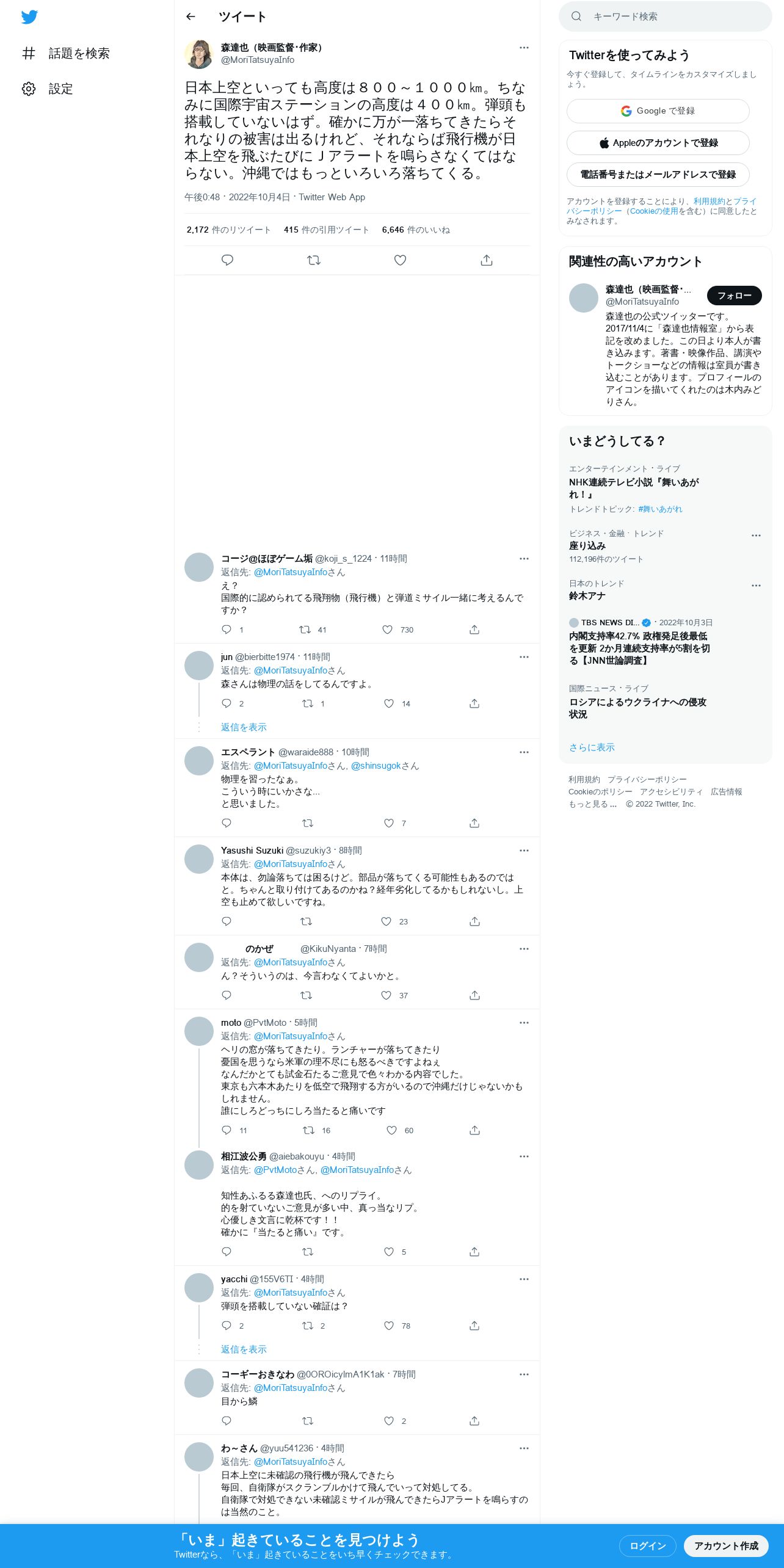The width and height of the screenshot is (784, 1568).
Task: Share the main tweet via share icon
Action: point(487,260)
